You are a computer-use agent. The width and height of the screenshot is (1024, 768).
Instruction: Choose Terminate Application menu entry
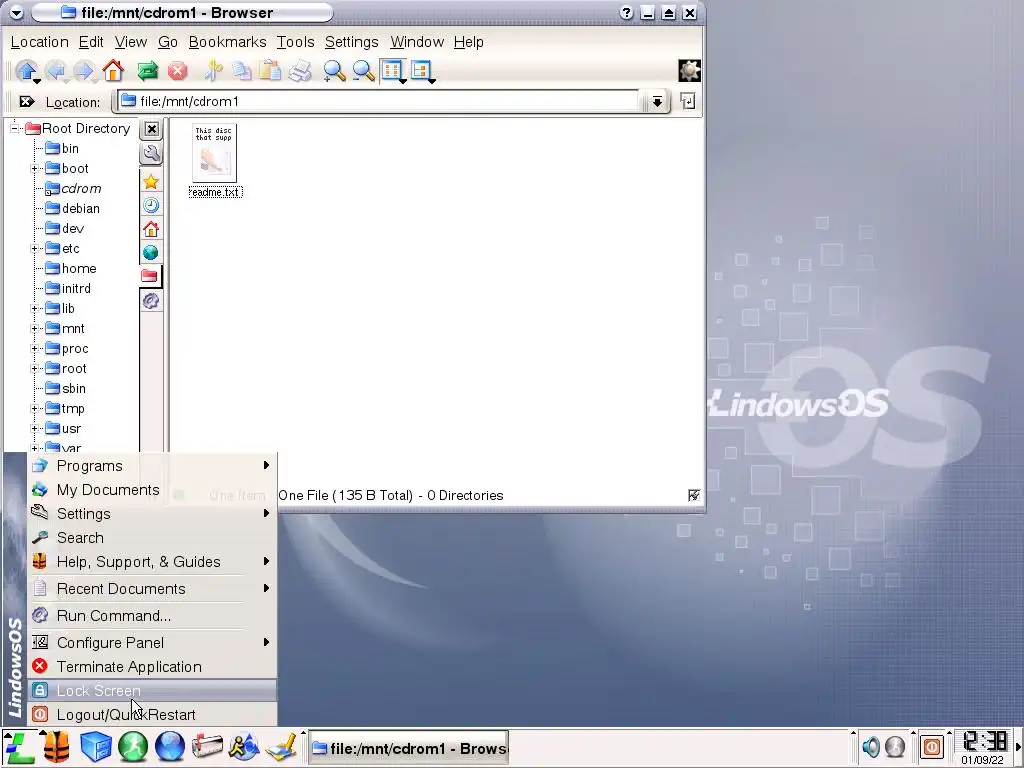152,667
